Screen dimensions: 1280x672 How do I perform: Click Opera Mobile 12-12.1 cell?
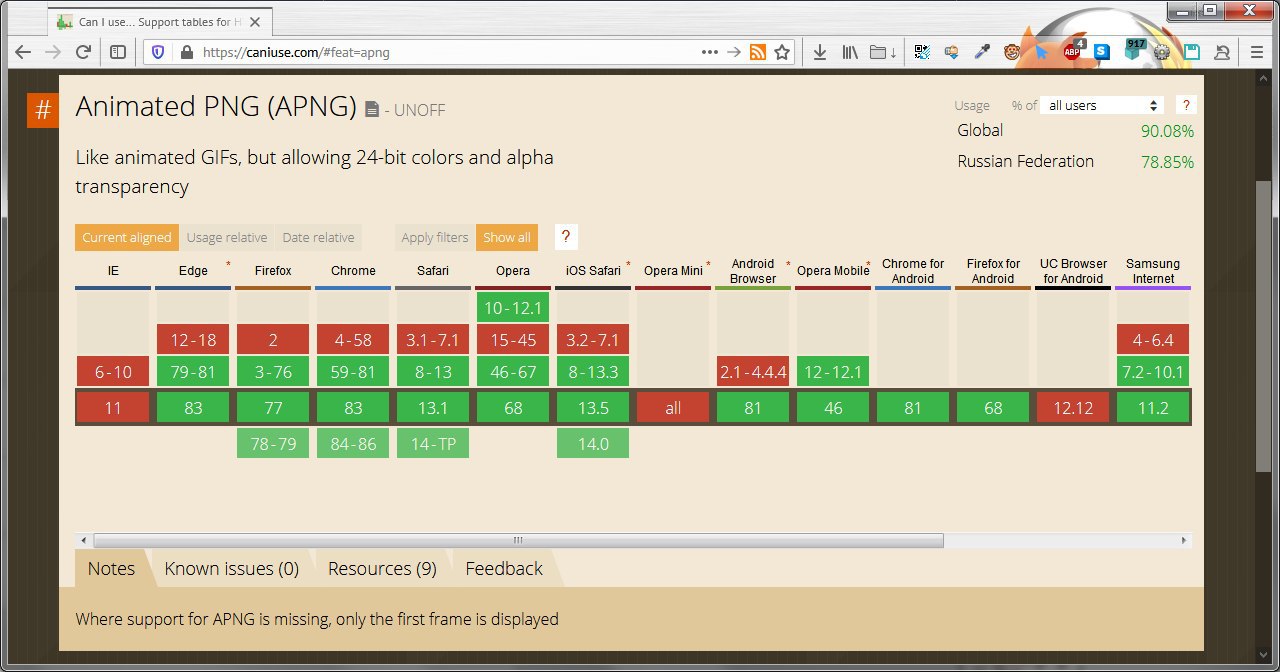(833, 372)
